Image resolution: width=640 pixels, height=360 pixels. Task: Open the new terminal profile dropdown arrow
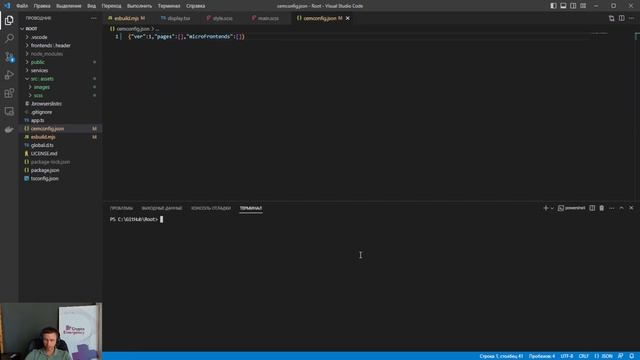[x=552, y=208]
